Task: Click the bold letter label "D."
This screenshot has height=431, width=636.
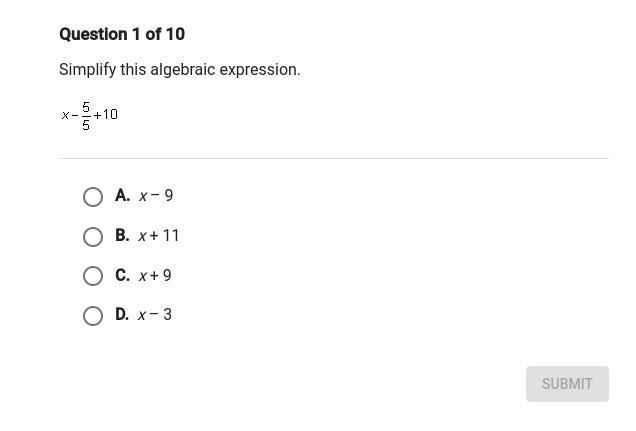Action: [x=122, y=315]
